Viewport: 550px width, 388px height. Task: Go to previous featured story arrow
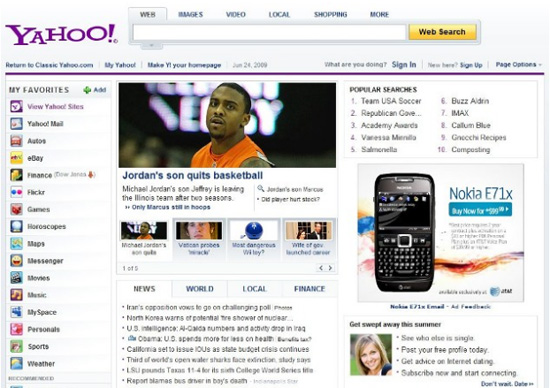pyautogui.click(x=321, y=268)
